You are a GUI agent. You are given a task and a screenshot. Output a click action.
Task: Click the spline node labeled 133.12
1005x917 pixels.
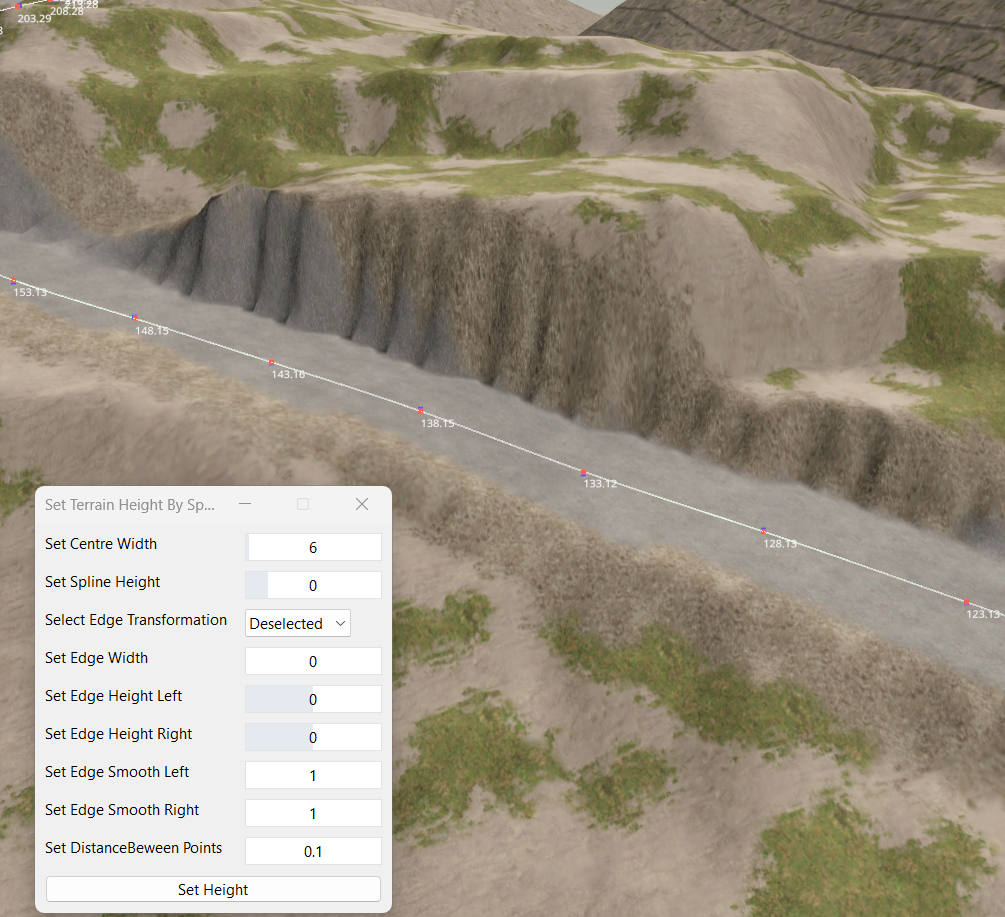pos(584,472)
